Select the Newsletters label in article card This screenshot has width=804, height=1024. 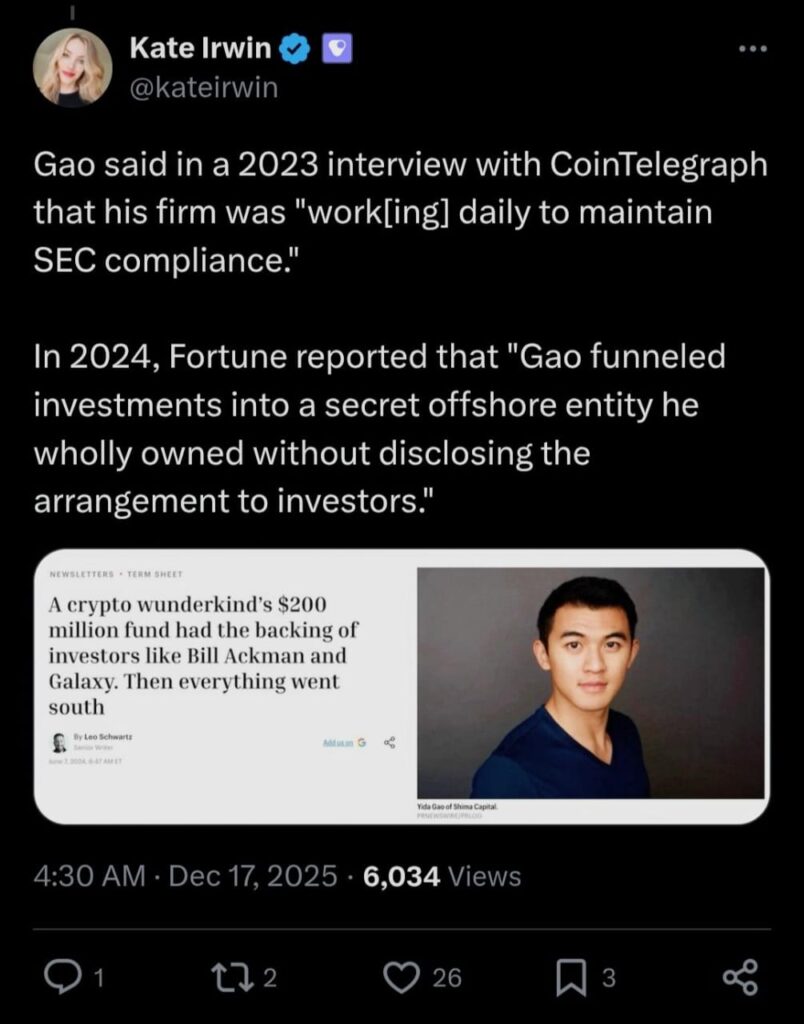(79, 576)
